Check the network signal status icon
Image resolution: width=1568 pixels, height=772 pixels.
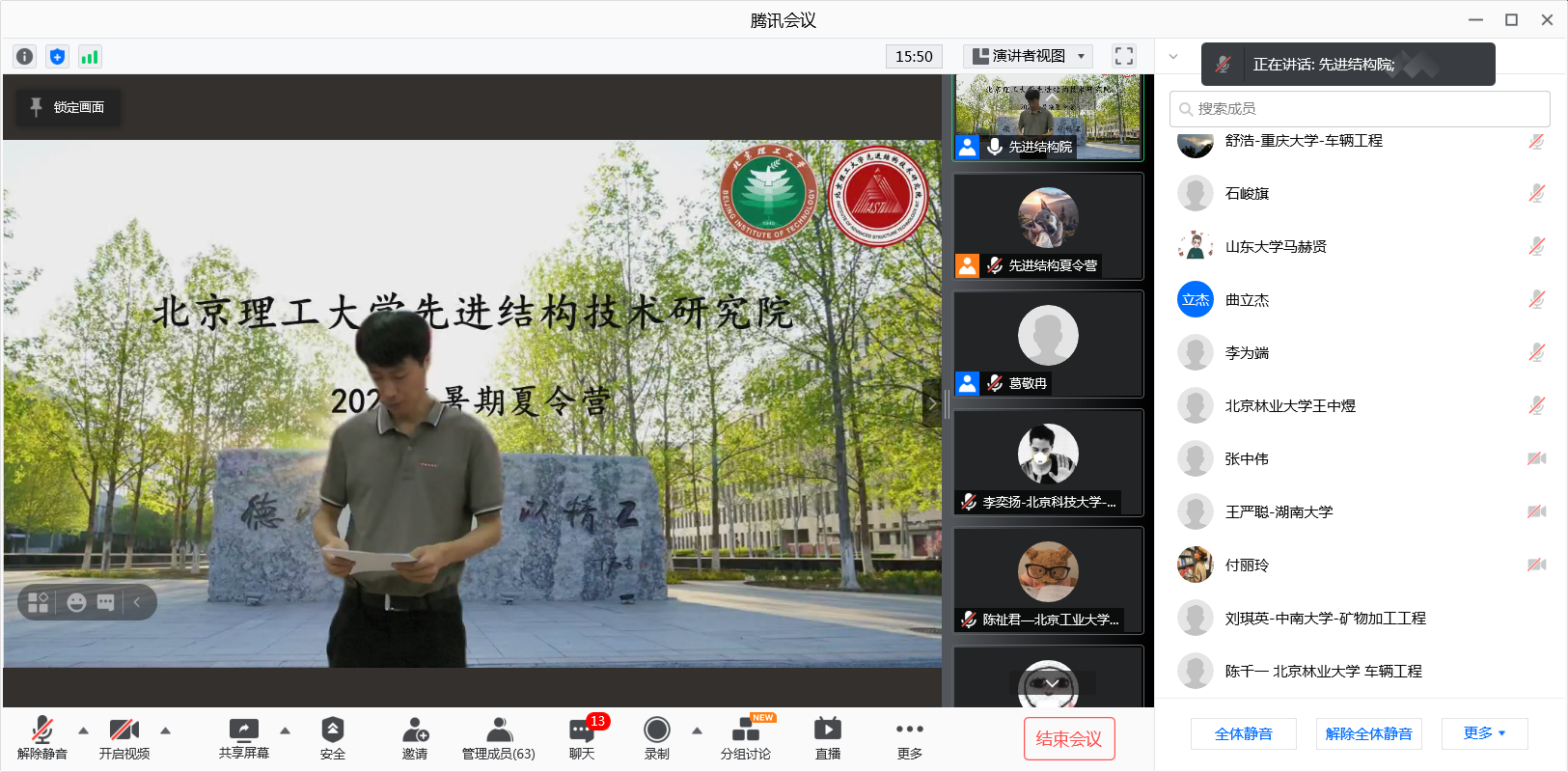tap(90, 57)
